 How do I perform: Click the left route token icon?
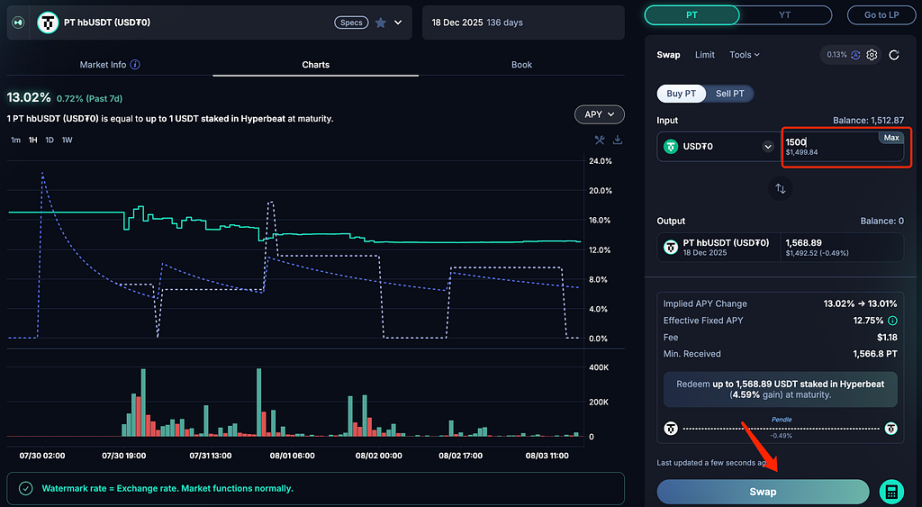pos(671,428)
